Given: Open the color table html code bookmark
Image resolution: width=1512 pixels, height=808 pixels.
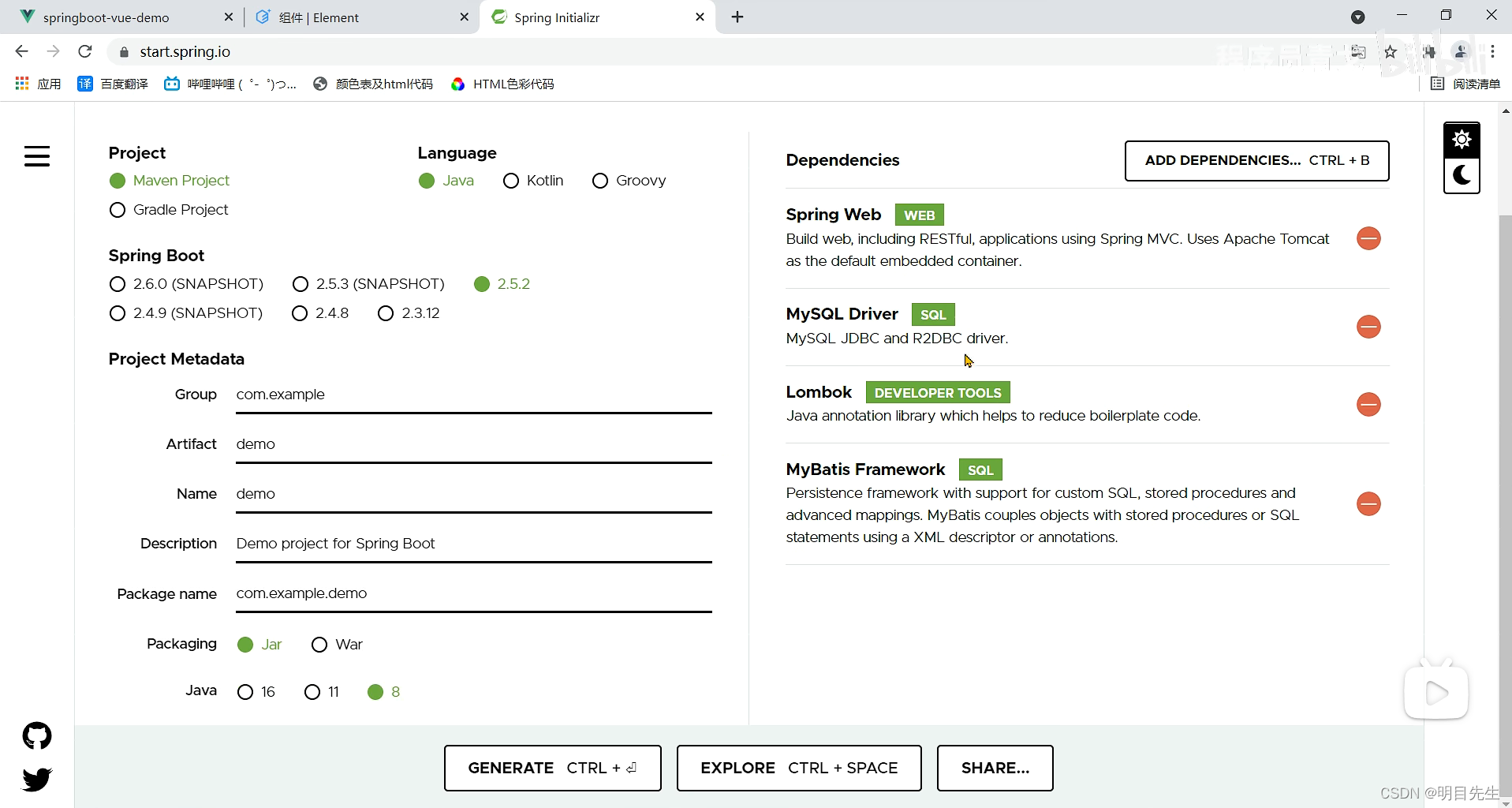Looking at the screenshot, I should (373, 84).
